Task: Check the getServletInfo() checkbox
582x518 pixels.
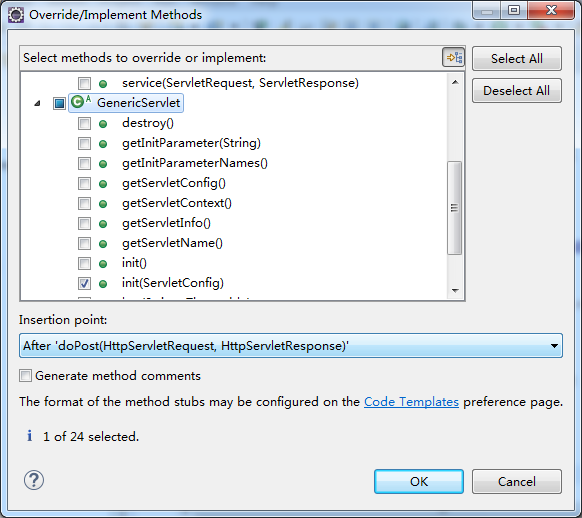Action: click(84, 223)
